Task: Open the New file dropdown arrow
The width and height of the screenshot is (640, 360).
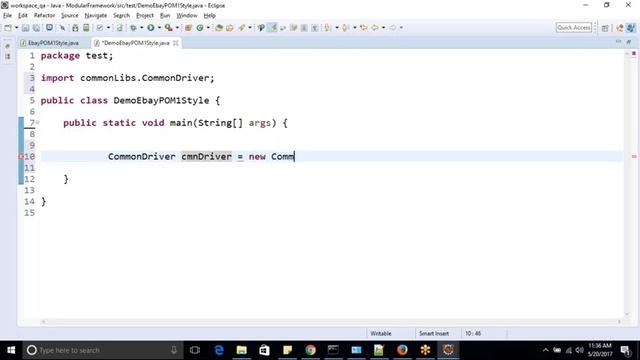Action: [16, 28]
